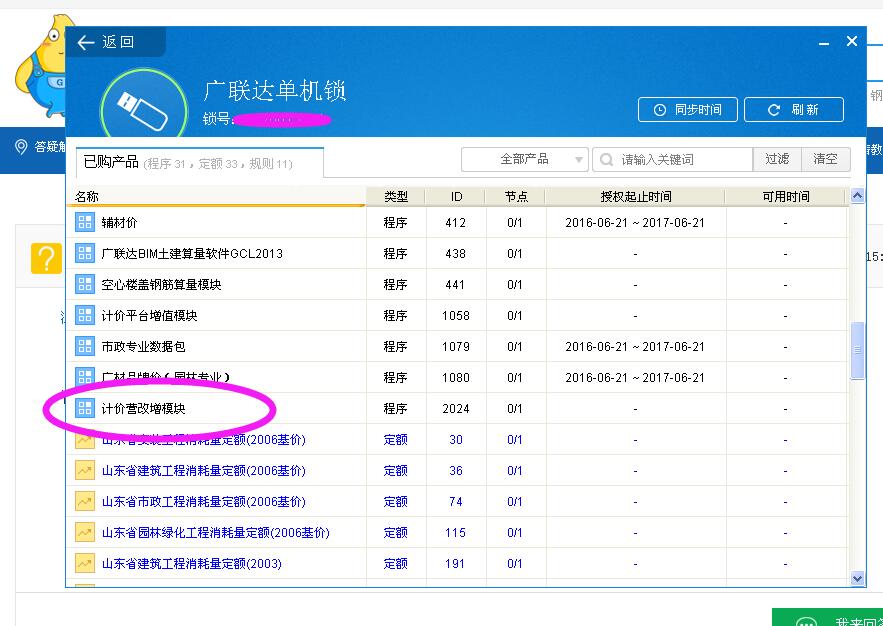Click the program icon beside 辅材价

point(85,222)
